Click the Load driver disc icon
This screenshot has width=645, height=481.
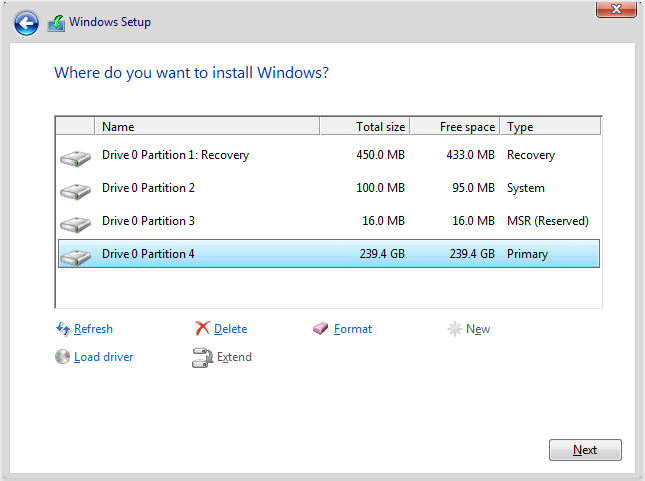point(63,357)
